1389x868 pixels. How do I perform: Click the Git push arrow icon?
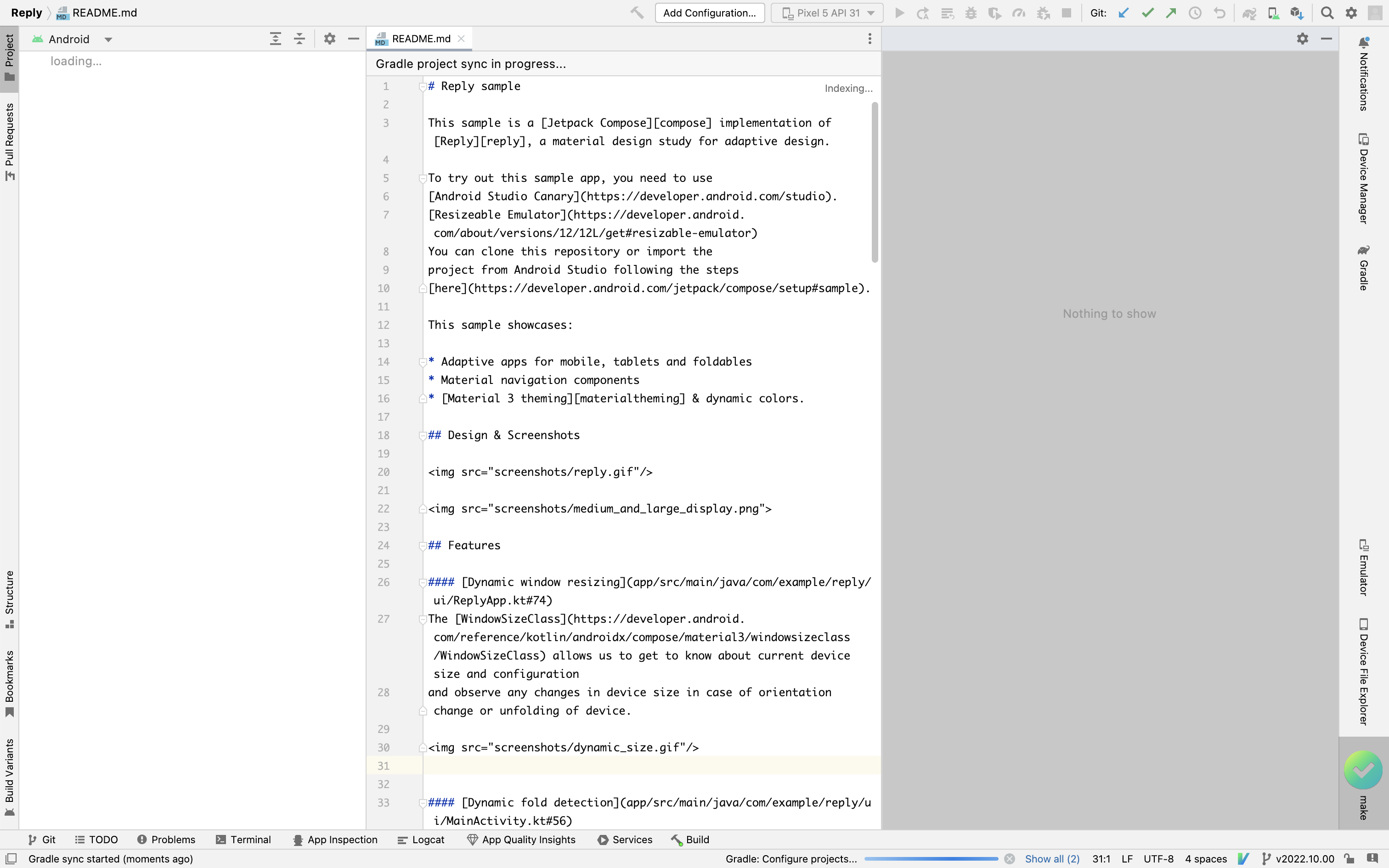(x=1171, y=13)
